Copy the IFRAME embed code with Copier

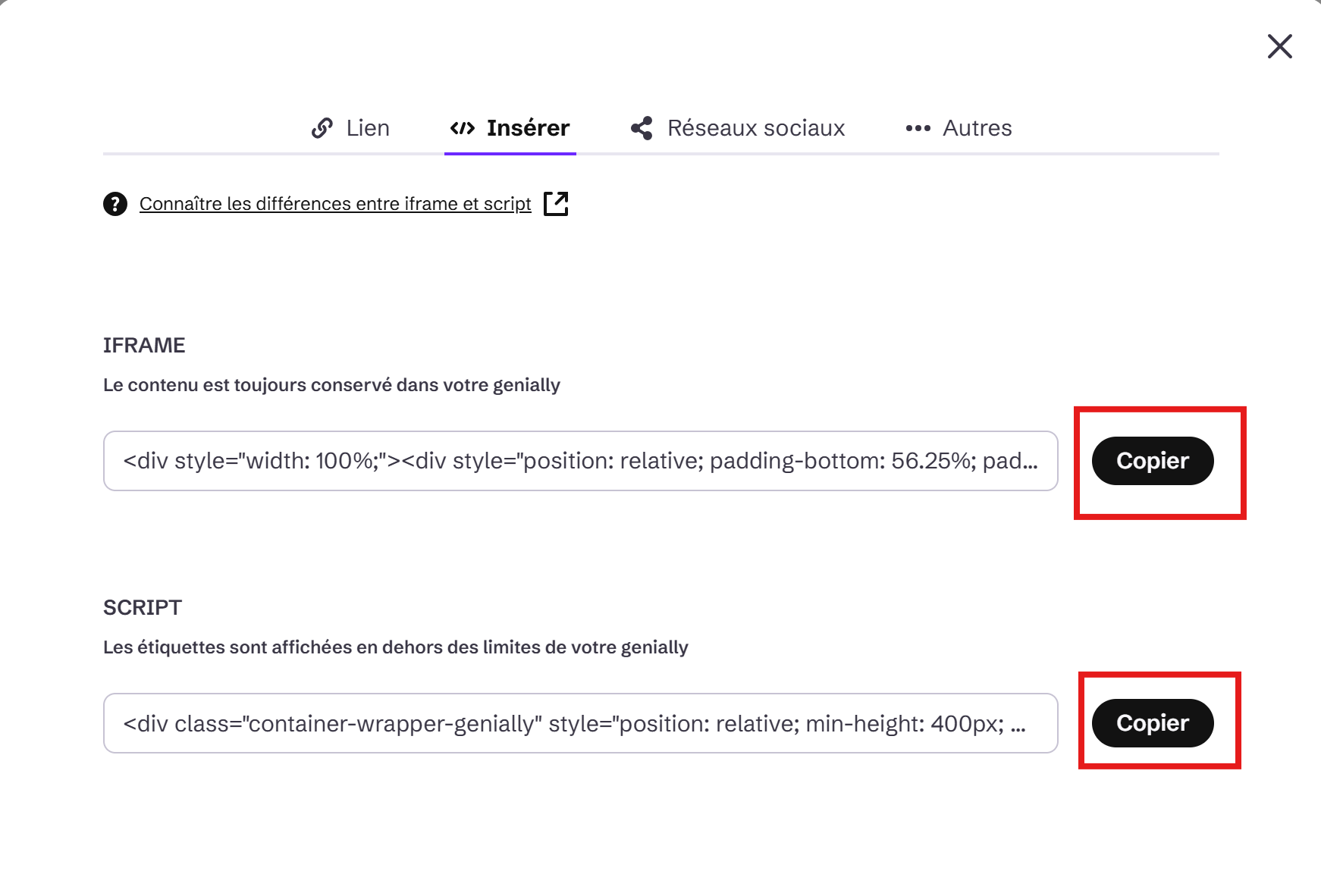pos(1153,461)
